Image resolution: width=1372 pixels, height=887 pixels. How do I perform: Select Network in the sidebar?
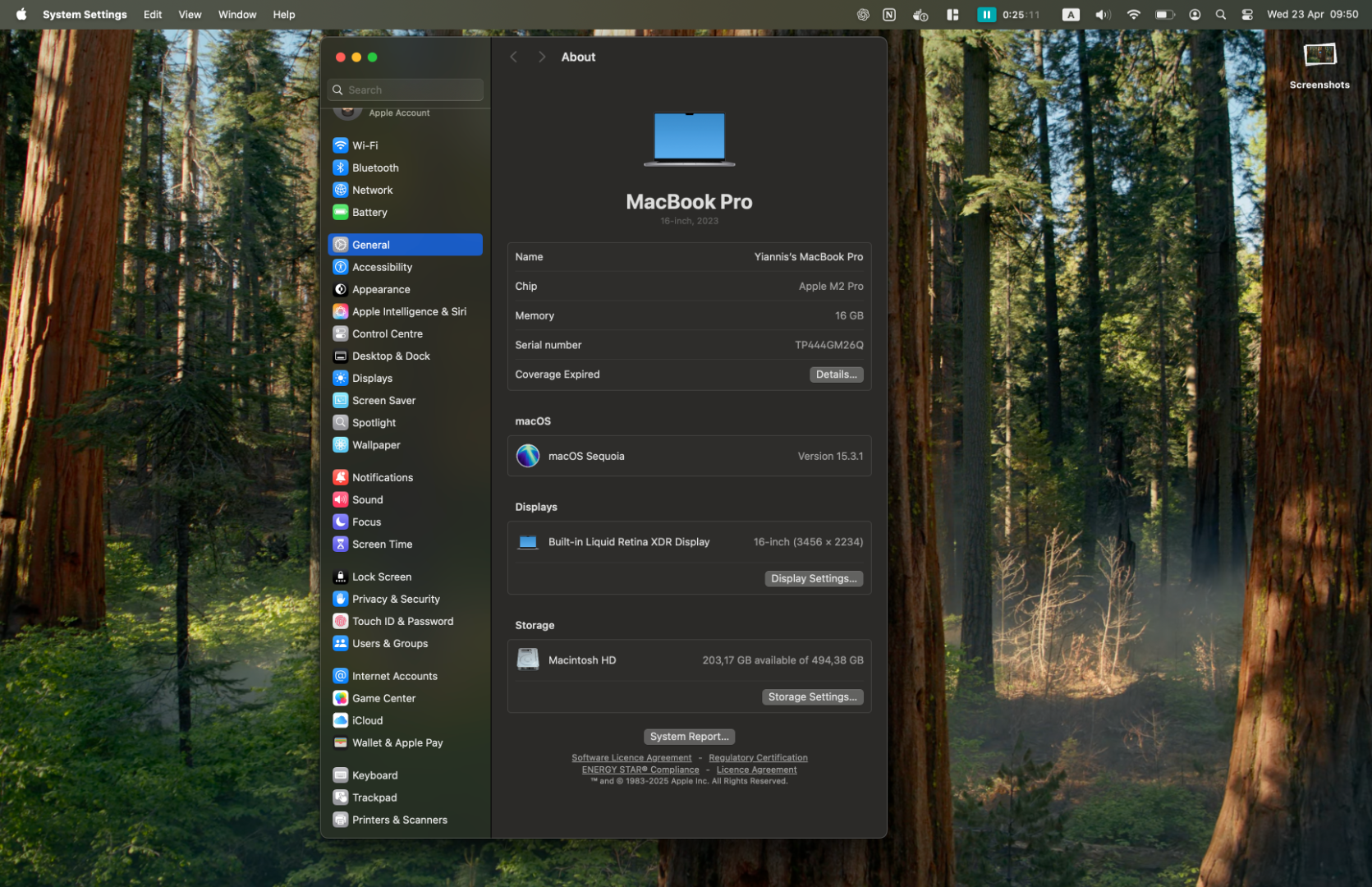point(405,190)
